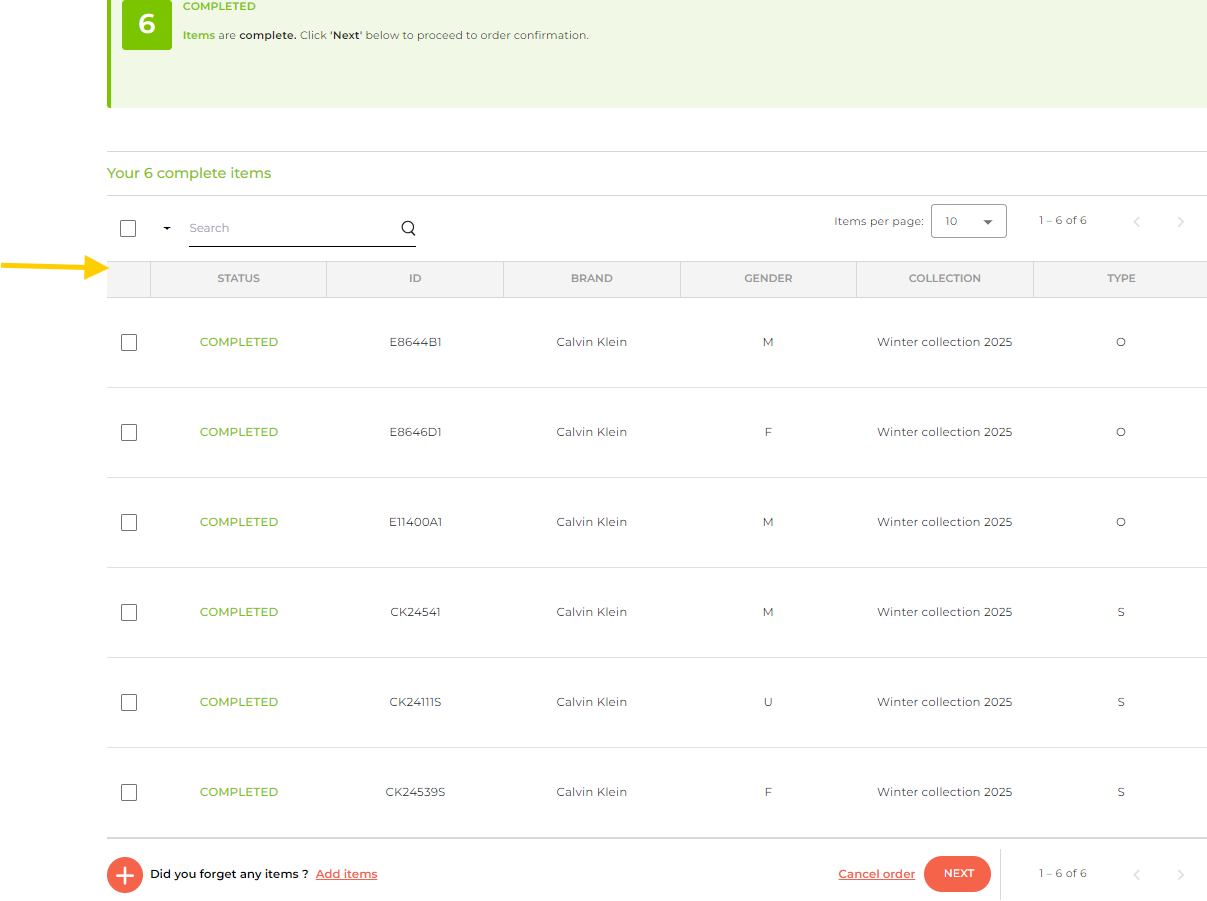Go to next page in top paginator

tap(1180, 222)
